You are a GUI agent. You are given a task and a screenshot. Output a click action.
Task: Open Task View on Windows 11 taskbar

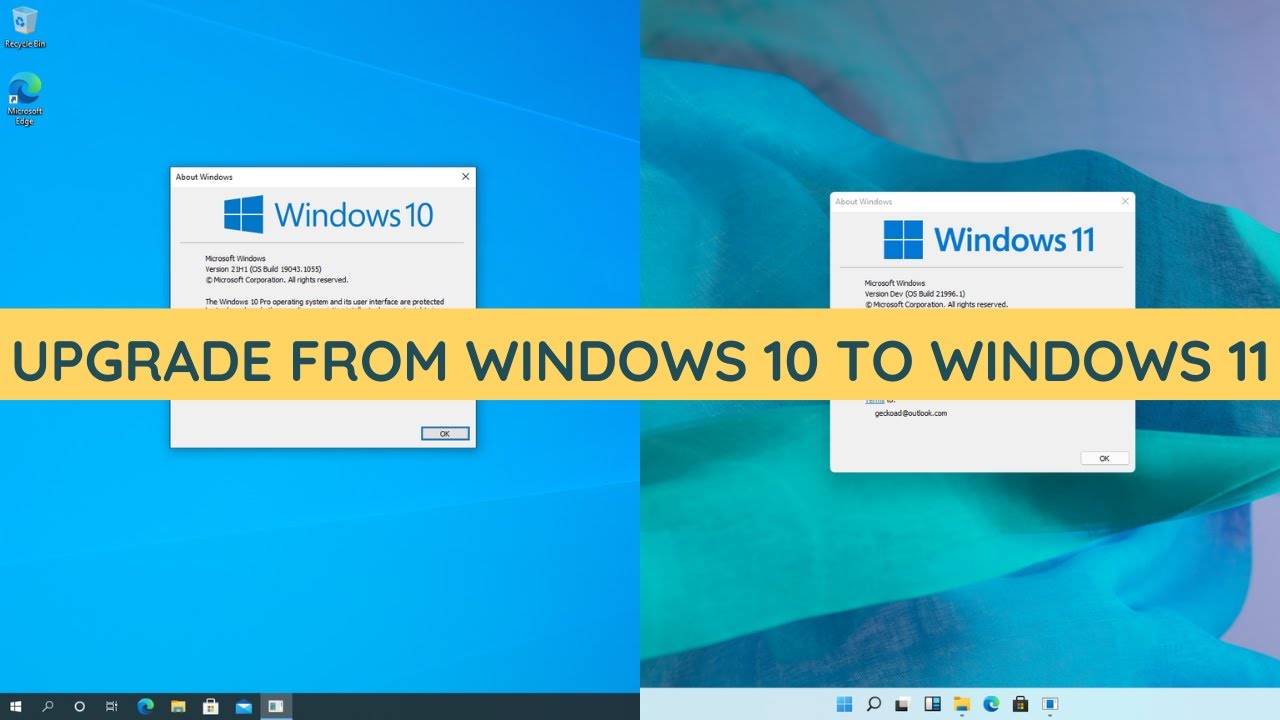(x=903, y=704)
